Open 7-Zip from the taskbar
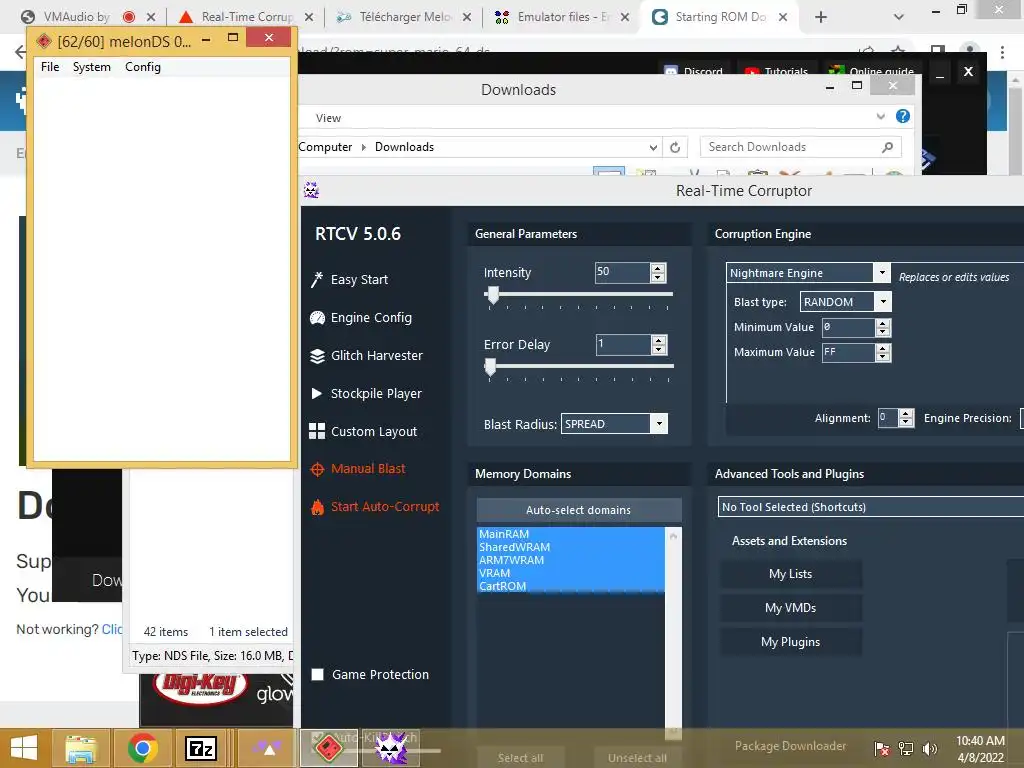The image size is (1024, 768). 200,748
